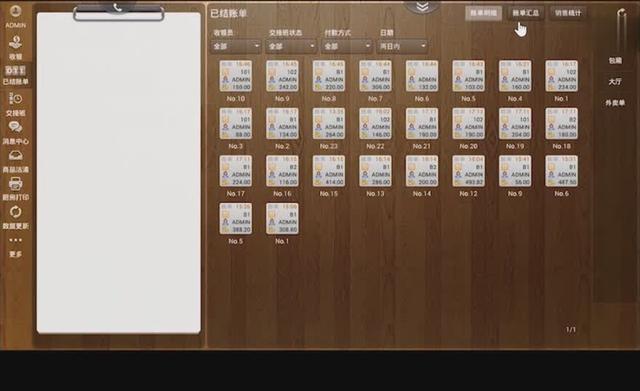This screenshot has width=640, height=391.
Task: Open the ADMIN user profile icon
Action: point(16,11)
